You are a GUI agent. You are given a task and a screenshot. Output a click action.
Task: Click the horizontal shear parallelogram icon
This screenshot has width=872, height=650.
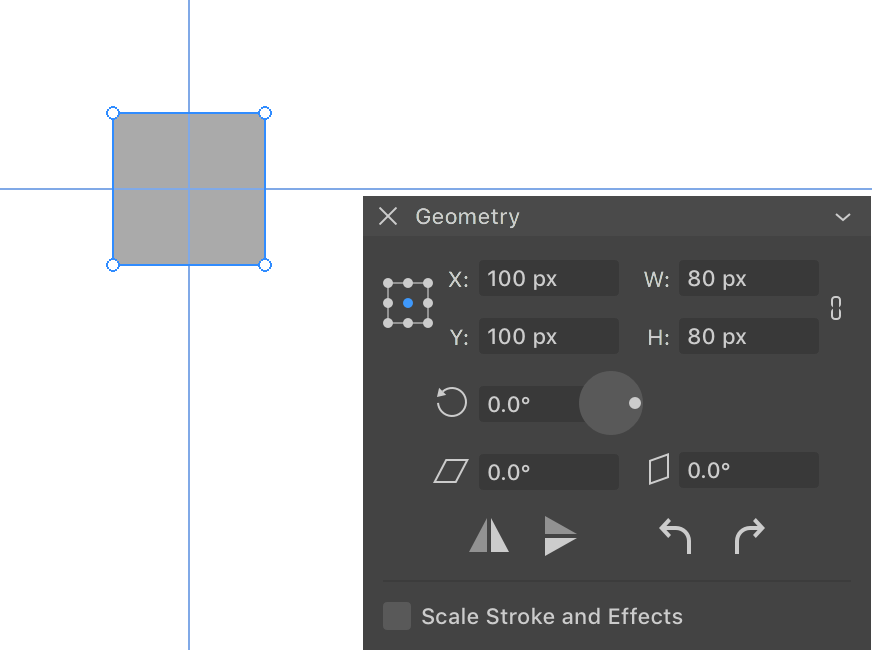point(450,471)
